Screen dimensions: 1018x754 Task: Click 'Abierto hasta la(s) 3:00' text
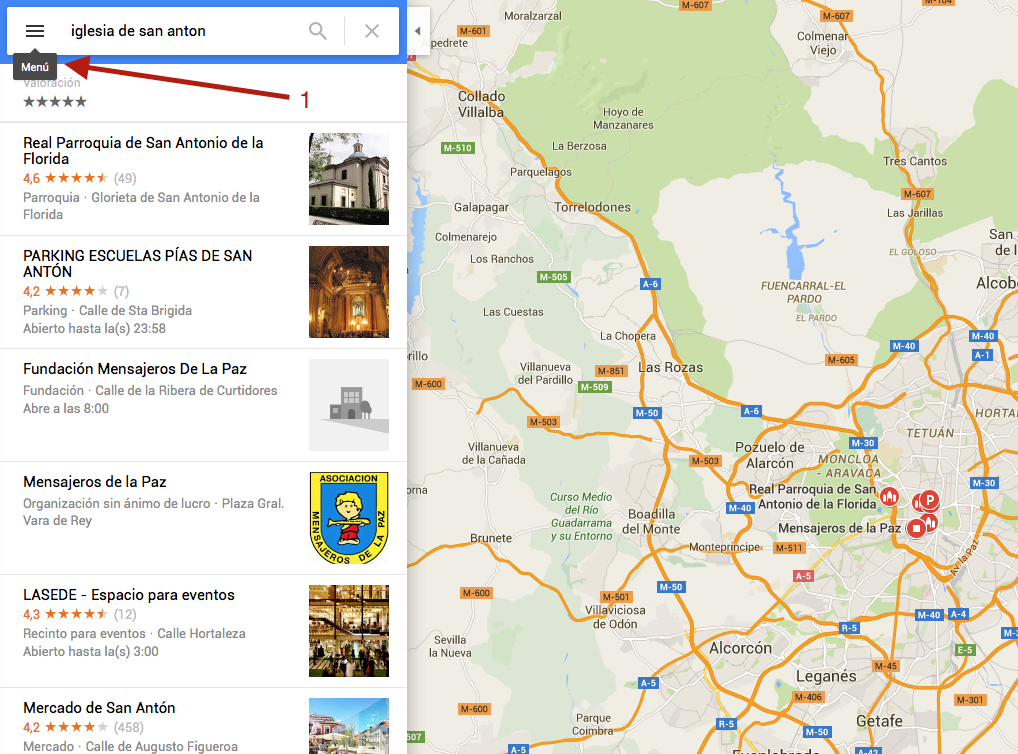pyautogui.click(x=90, y=651)
